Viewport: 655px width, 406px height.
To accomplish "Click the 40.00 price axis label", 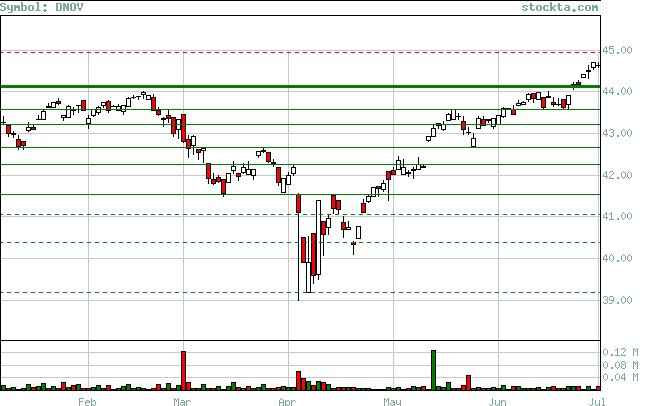I will 617,258.
